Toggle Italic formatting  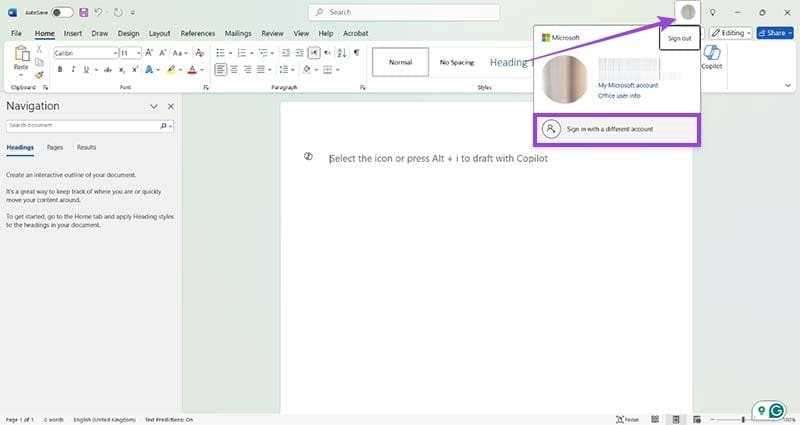point(73,69)
